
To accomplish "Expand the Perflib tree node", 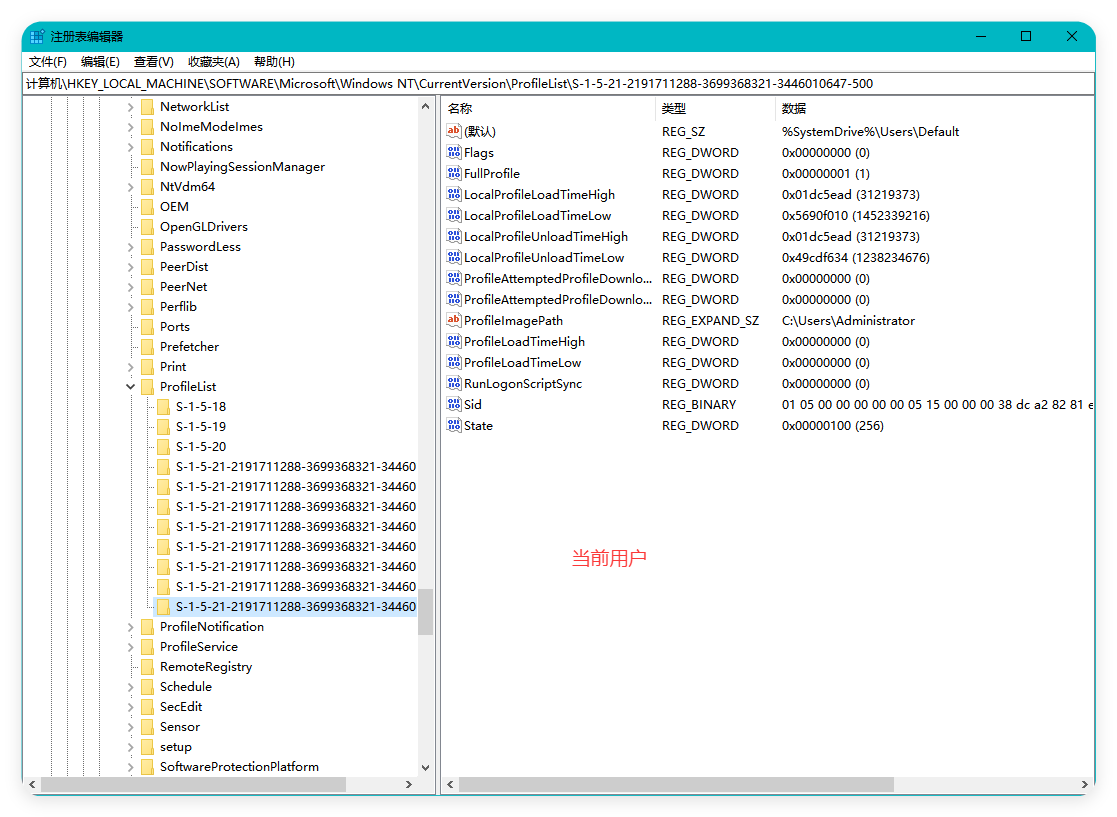I will [130, 307].
